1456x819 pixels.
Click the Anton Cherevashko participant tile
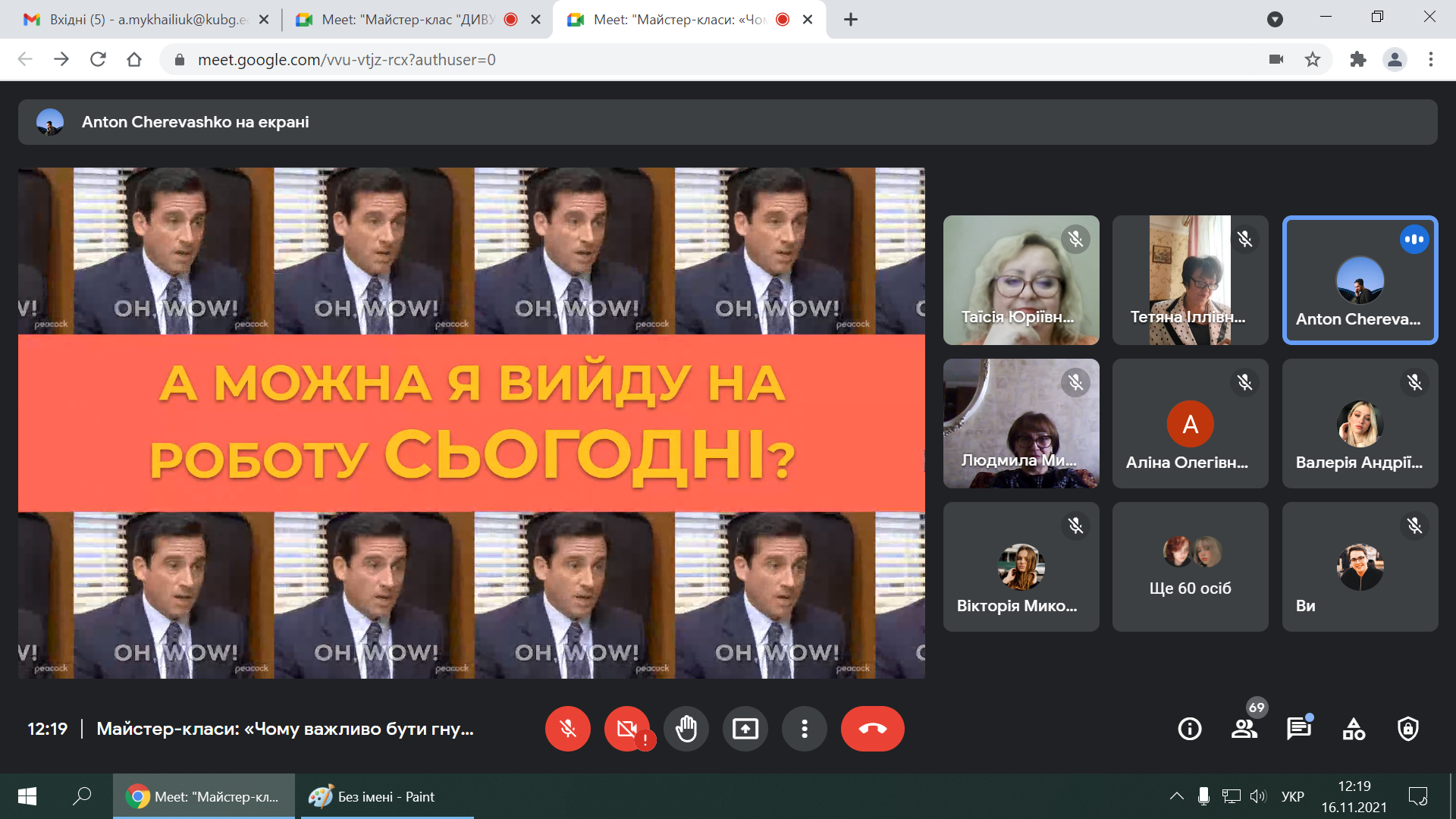coord(1359,280)
